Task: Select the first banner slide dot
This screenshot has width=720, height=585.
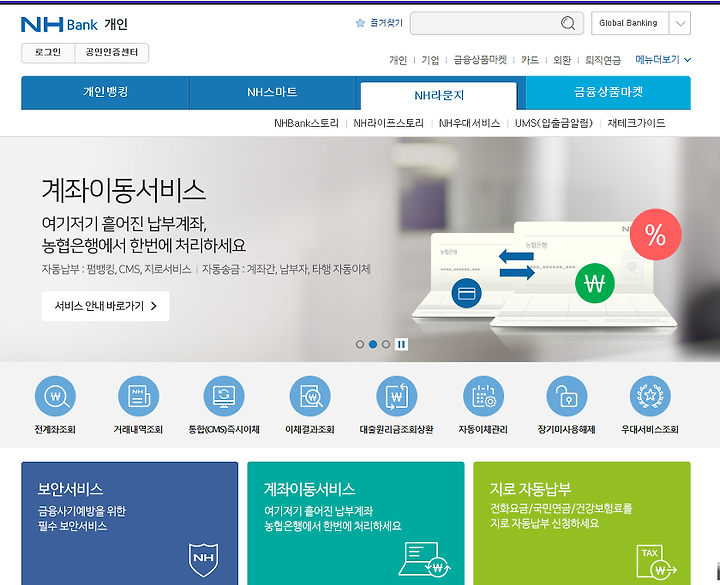Action: click(360, 344)
